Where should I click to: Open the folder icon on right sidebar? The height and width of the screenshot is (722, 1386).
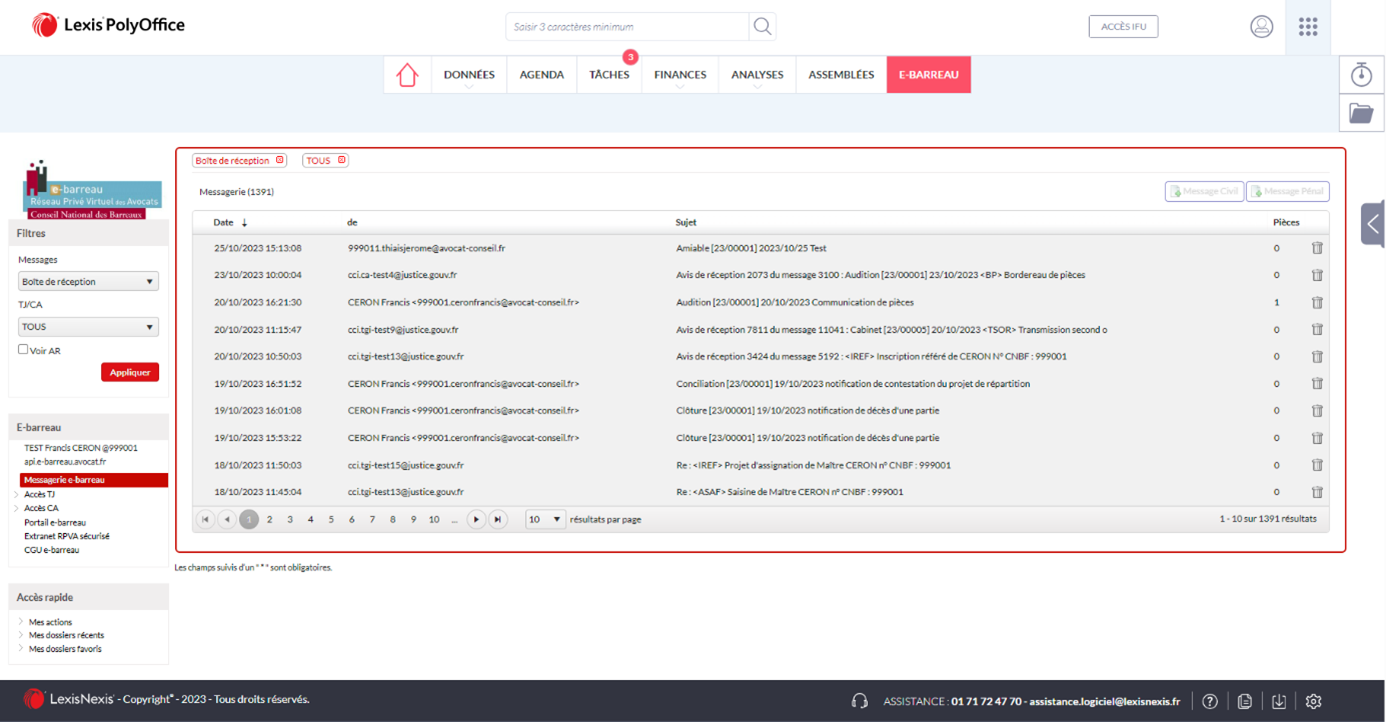click(1361, 113)
